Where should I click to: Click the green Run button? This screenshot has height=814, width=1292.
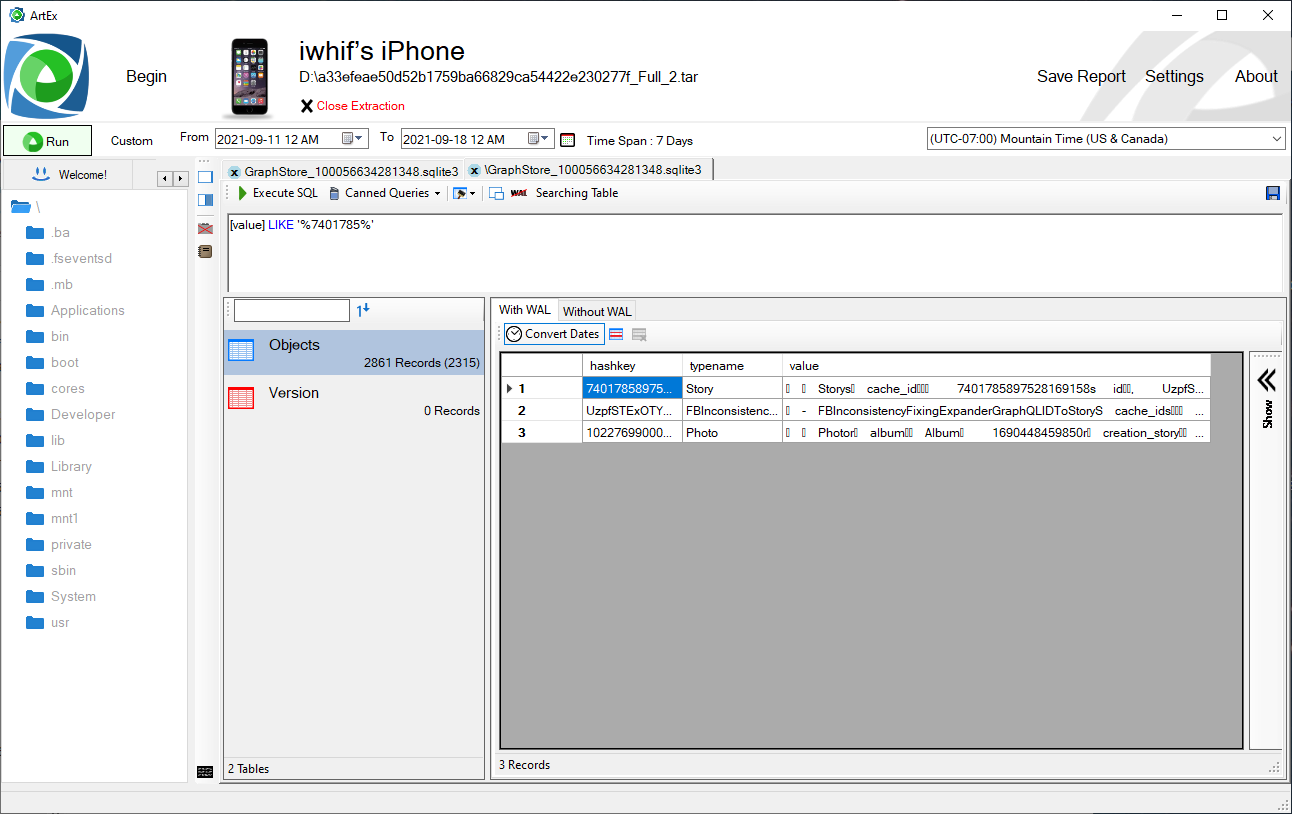[47, 141]
